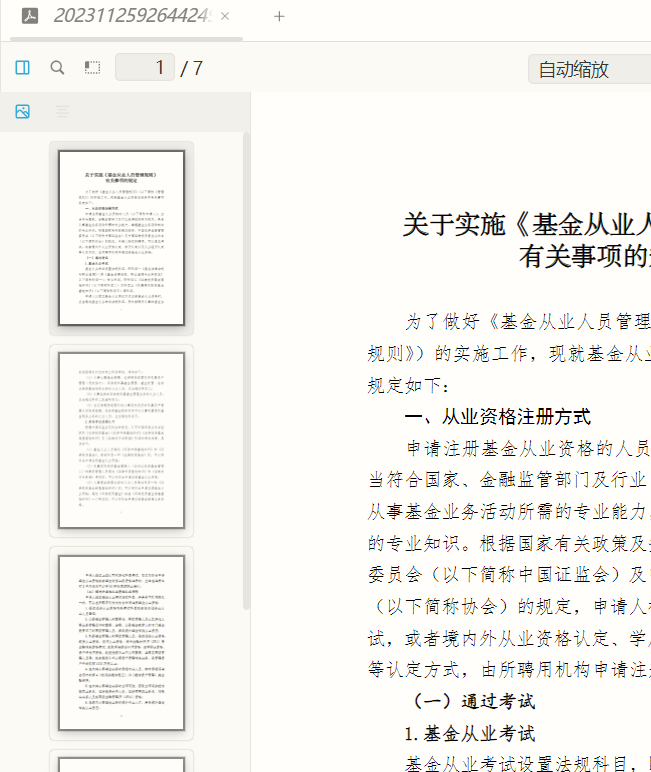Image resolution: width=651 pixels, height=772 pixels.
Task: Click line 为了做好《基金从业人员管理
Action: pos(528,322)
